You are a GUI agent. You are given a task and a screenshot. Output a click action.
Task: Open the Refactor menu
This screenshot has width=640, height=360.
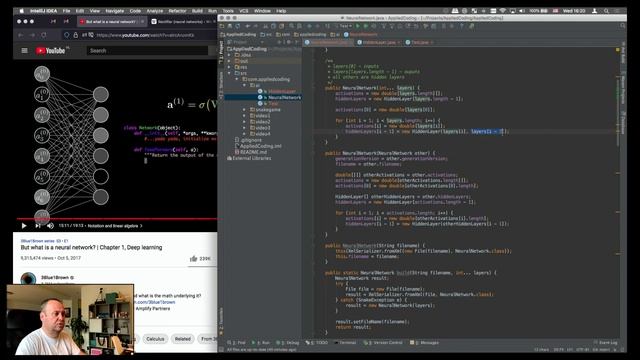click(x=177, y=11)
